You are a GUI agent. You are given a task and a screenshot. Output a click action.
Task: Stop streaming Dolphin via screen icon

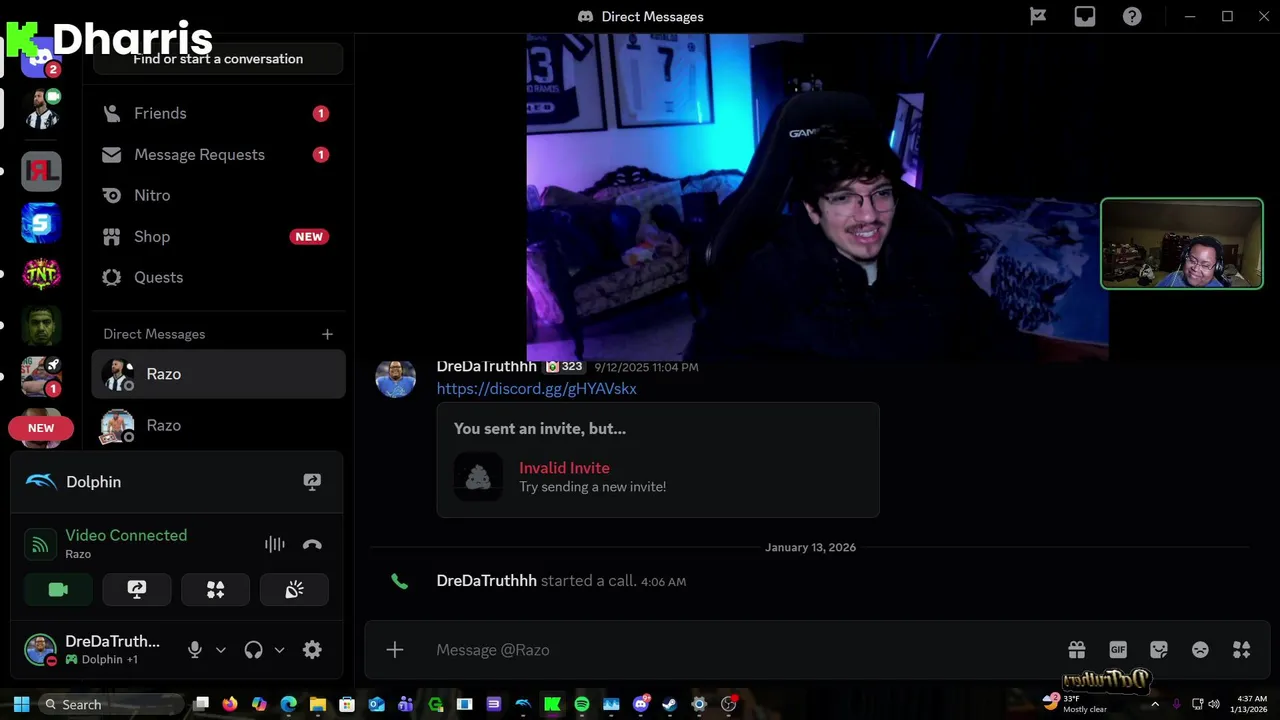point(312,482)
